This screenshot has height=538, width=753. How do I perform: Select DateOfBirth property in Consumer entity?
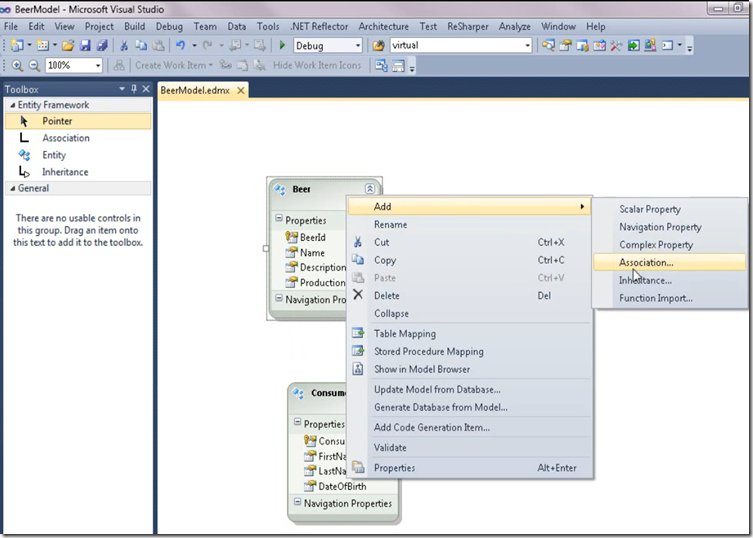coord(342,486)
